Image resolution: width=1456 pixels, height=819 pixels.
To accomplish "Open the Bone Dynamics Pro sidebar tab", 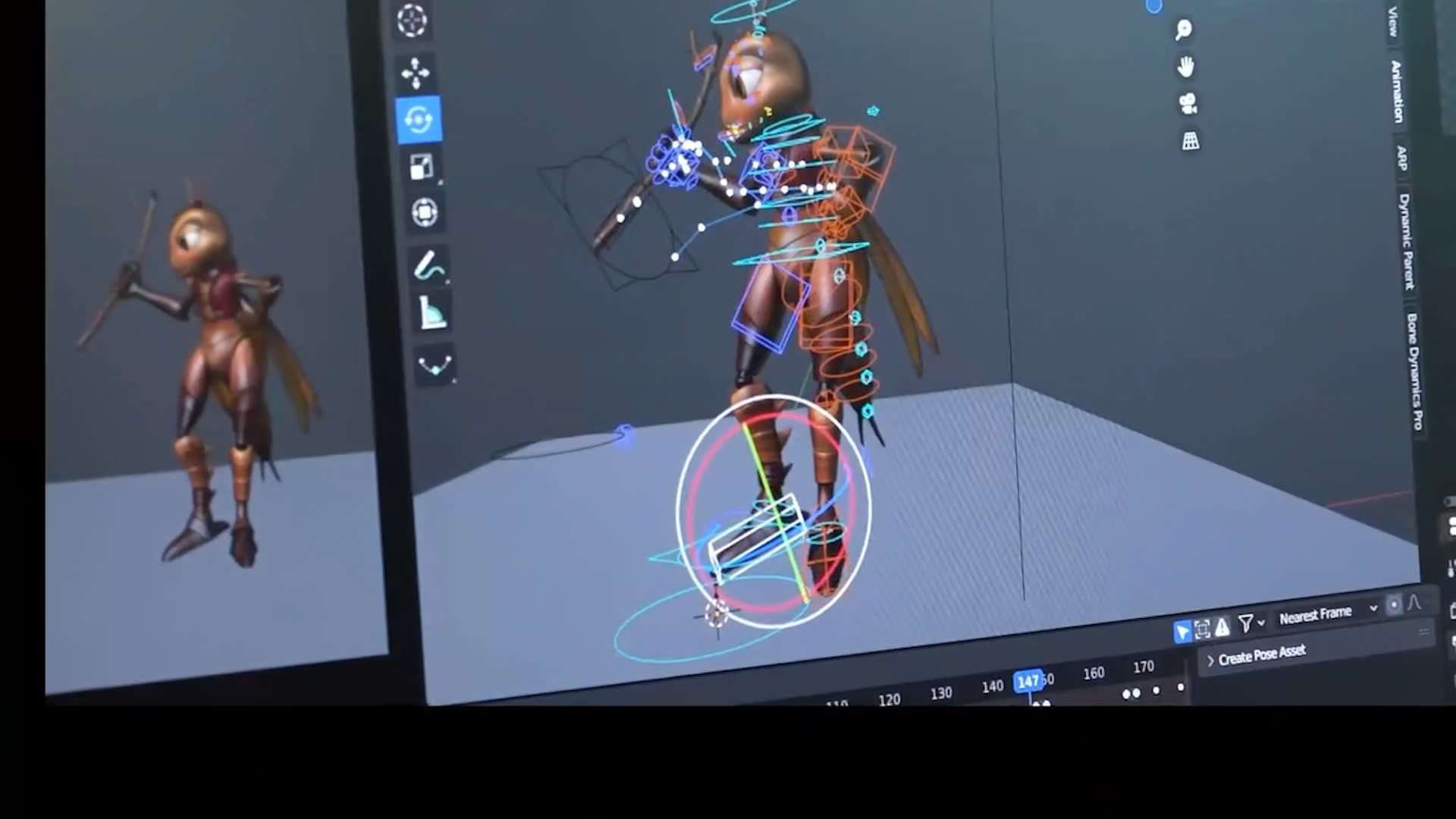I will tap(1415, 372).
